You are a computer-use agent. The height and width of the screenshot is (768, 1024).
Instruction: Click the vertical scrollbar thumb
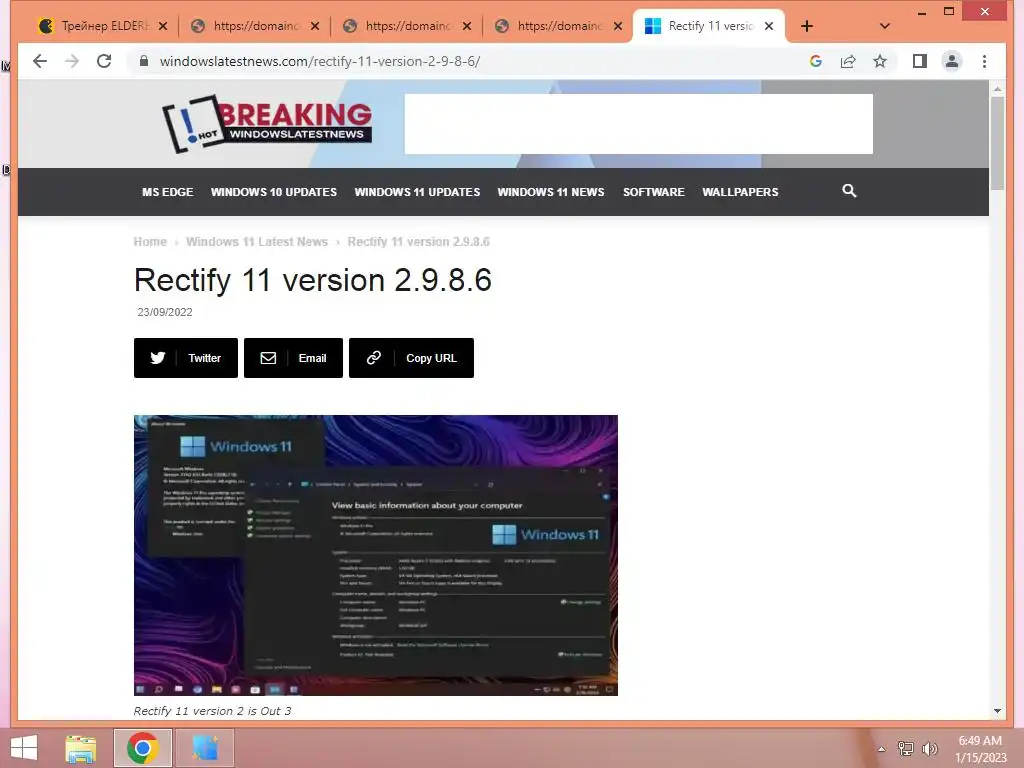(x=997, y=143)
